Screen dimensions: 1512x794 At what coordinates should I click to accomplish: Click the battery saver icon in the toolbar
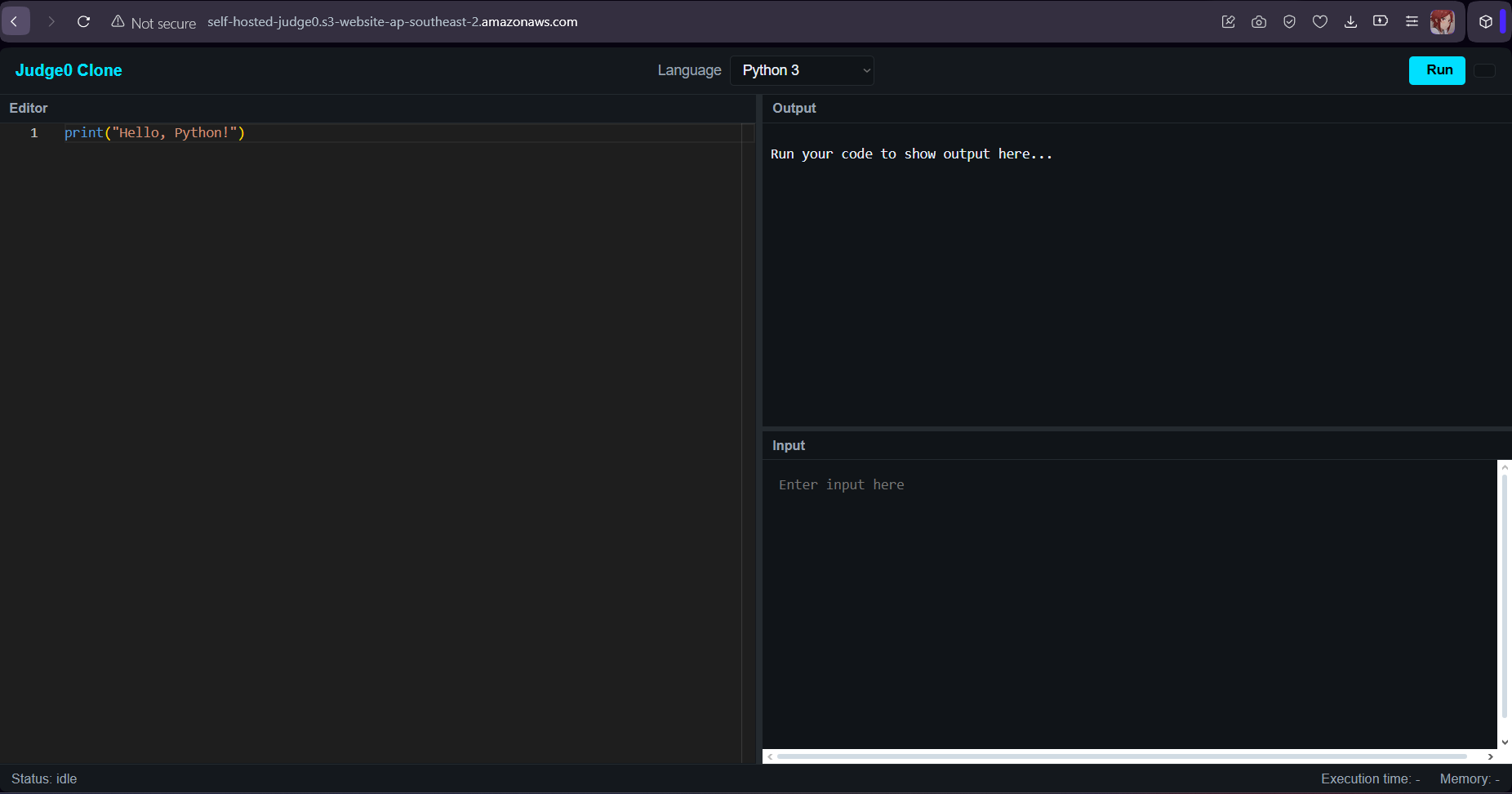coord(1381,21)
